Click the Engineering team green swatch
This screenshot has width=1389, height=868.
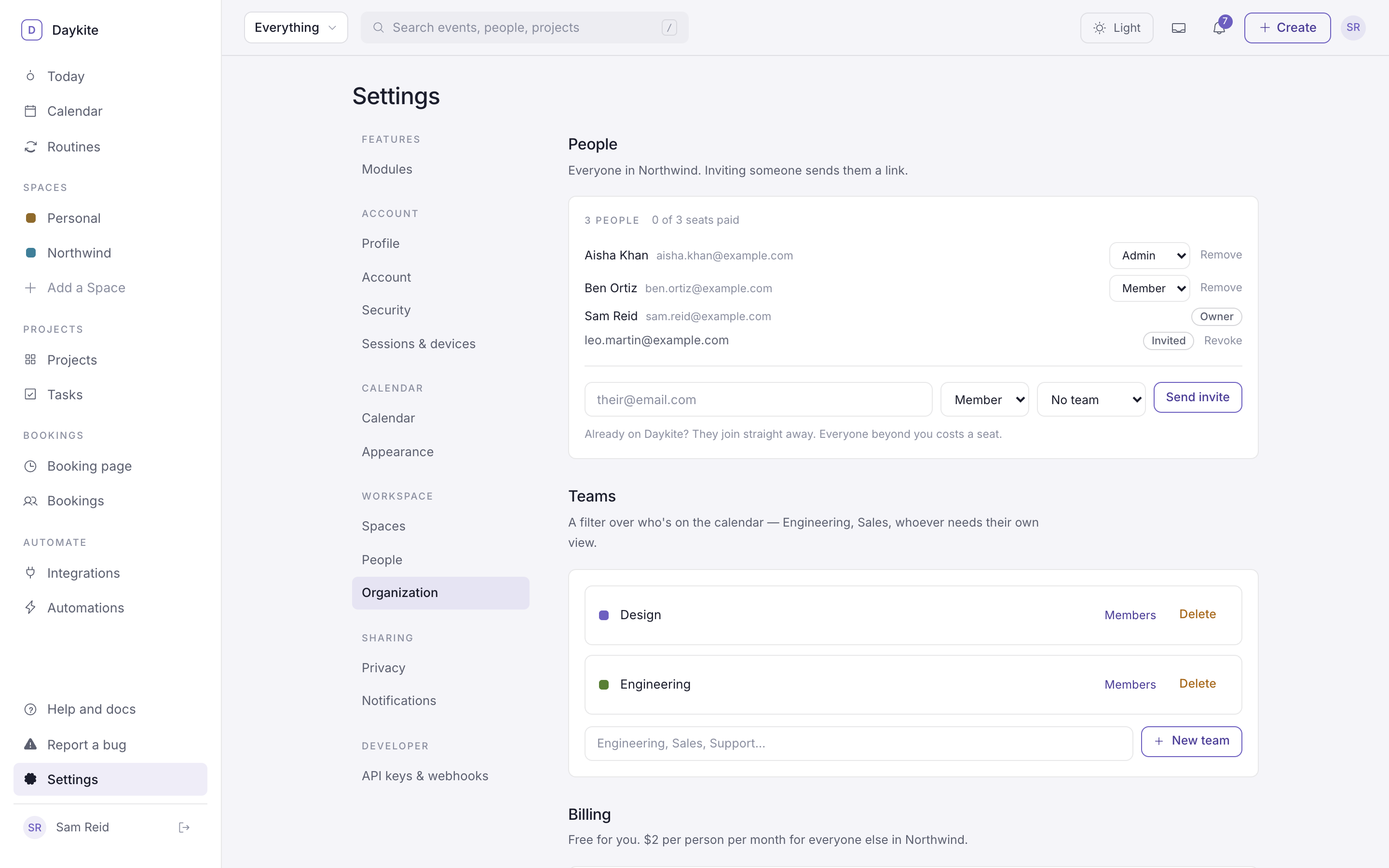click(x=604, y=684)
